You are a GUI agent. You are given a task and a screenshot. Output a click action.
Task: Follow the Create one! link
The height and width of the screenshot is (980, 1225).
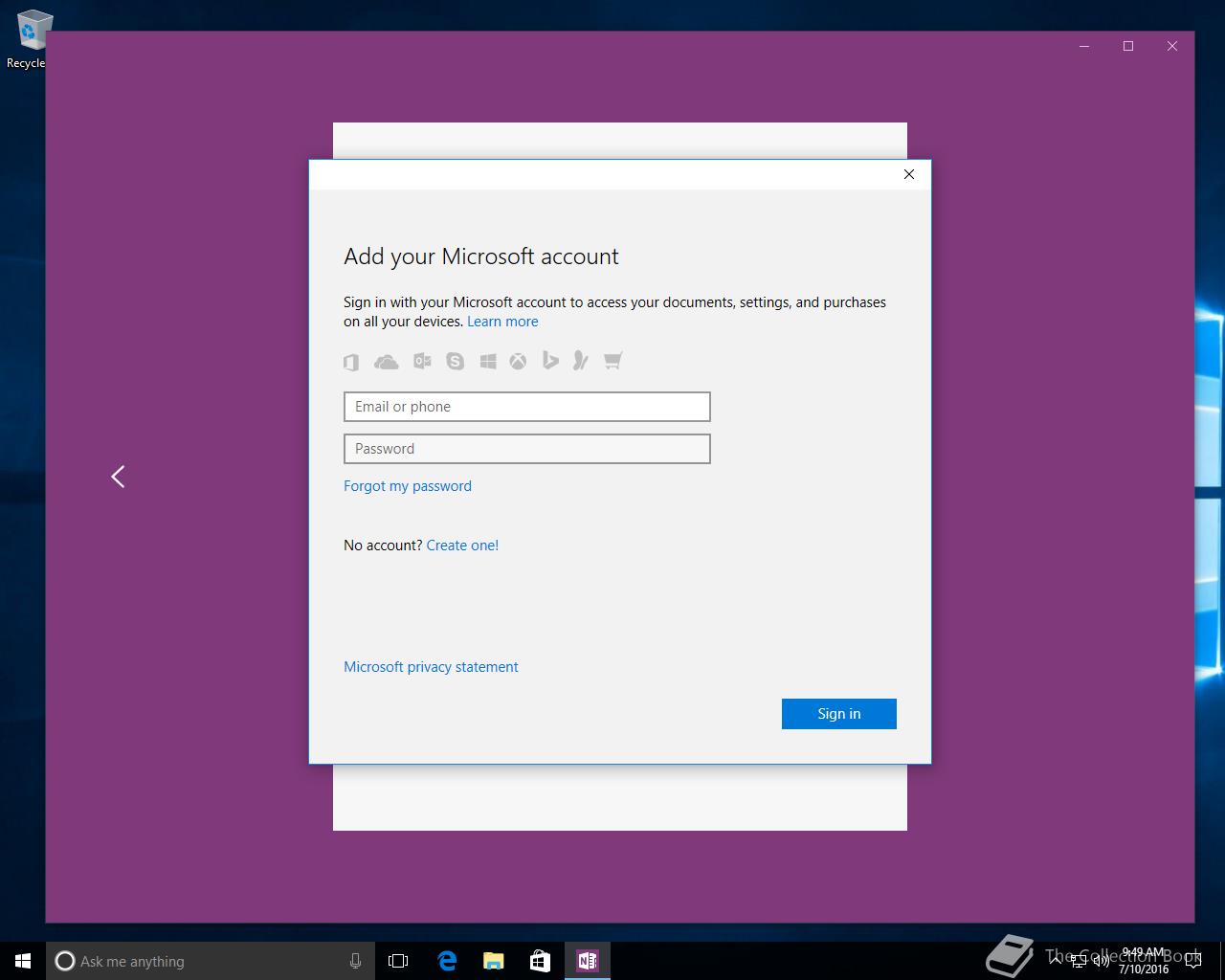pyautogui.click(x=462, y=546)
